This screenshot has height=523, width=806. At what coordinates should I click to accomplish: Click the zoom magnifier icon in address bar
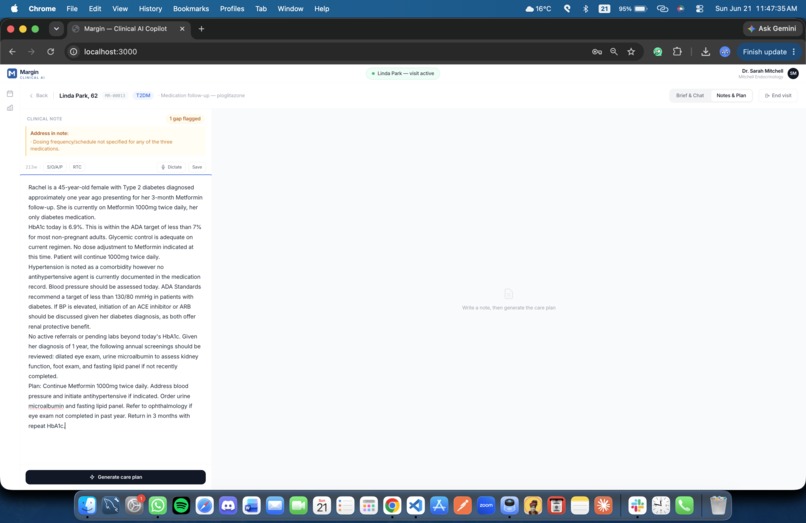point(614,52)
